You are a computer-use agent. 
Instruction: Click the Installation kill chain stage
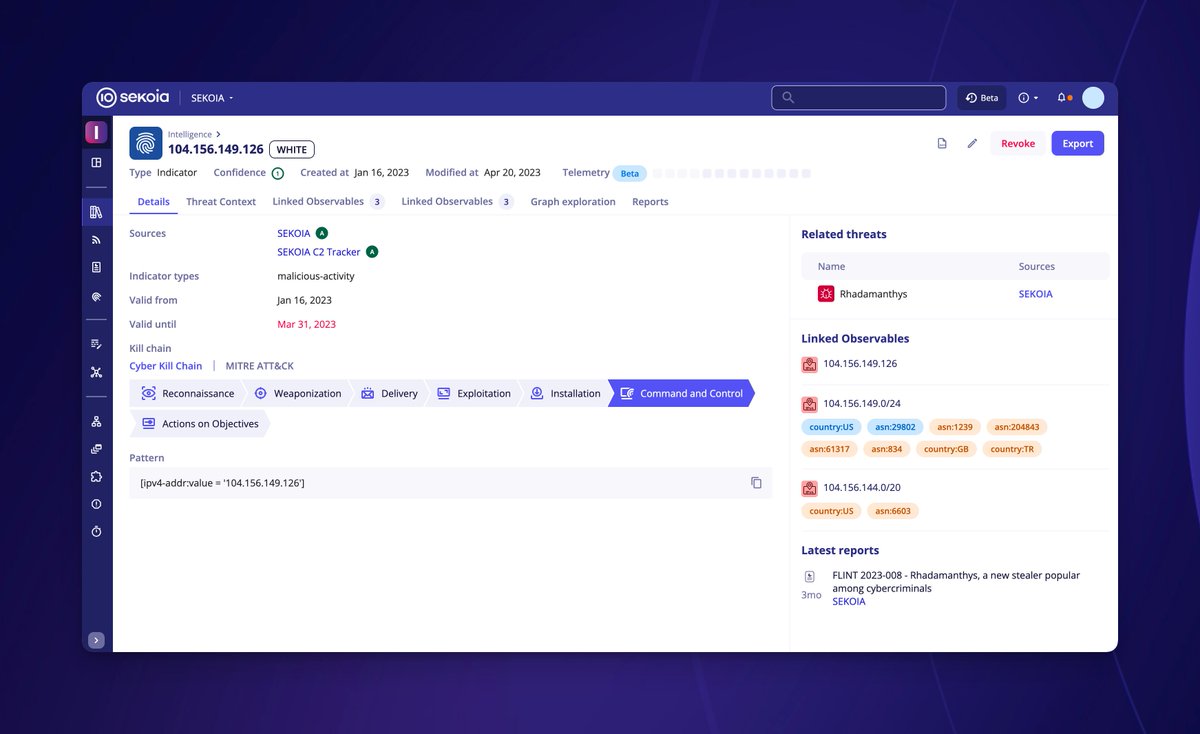(566, 394)
